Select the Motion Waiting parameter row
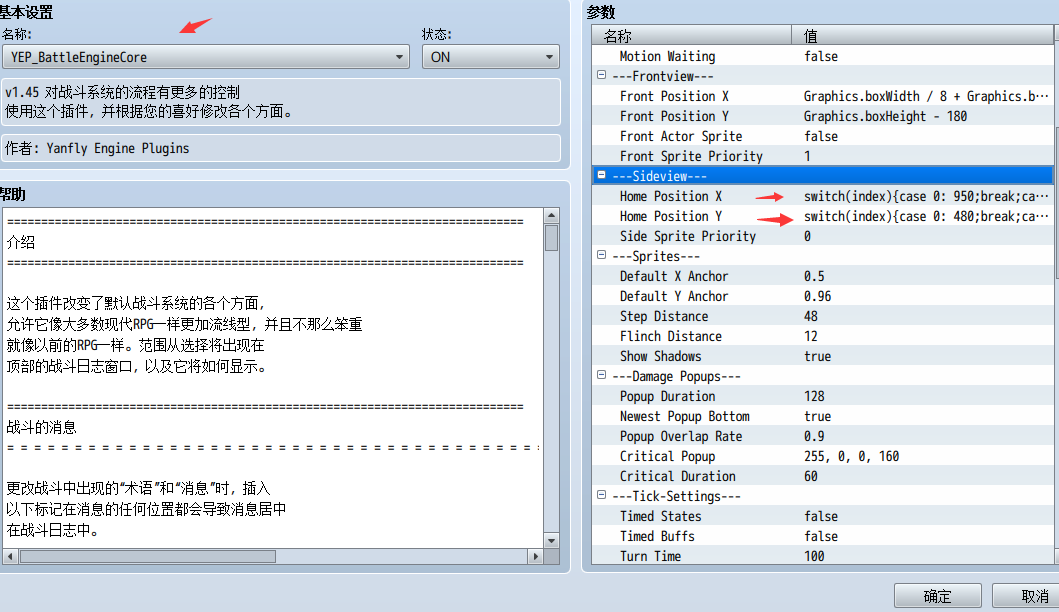Screen dimensions: 1059x612 coord(823,56)
